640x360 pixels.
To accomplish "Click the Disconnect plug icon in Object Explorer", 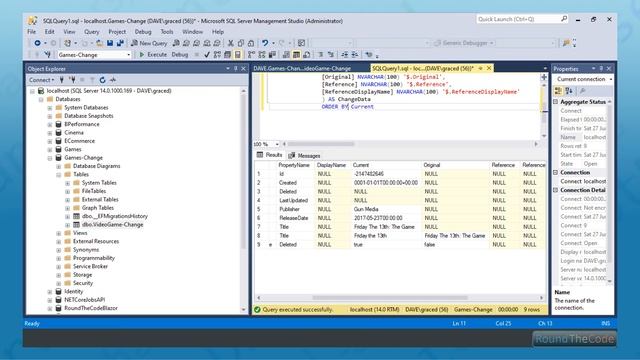I will [72, 80].
